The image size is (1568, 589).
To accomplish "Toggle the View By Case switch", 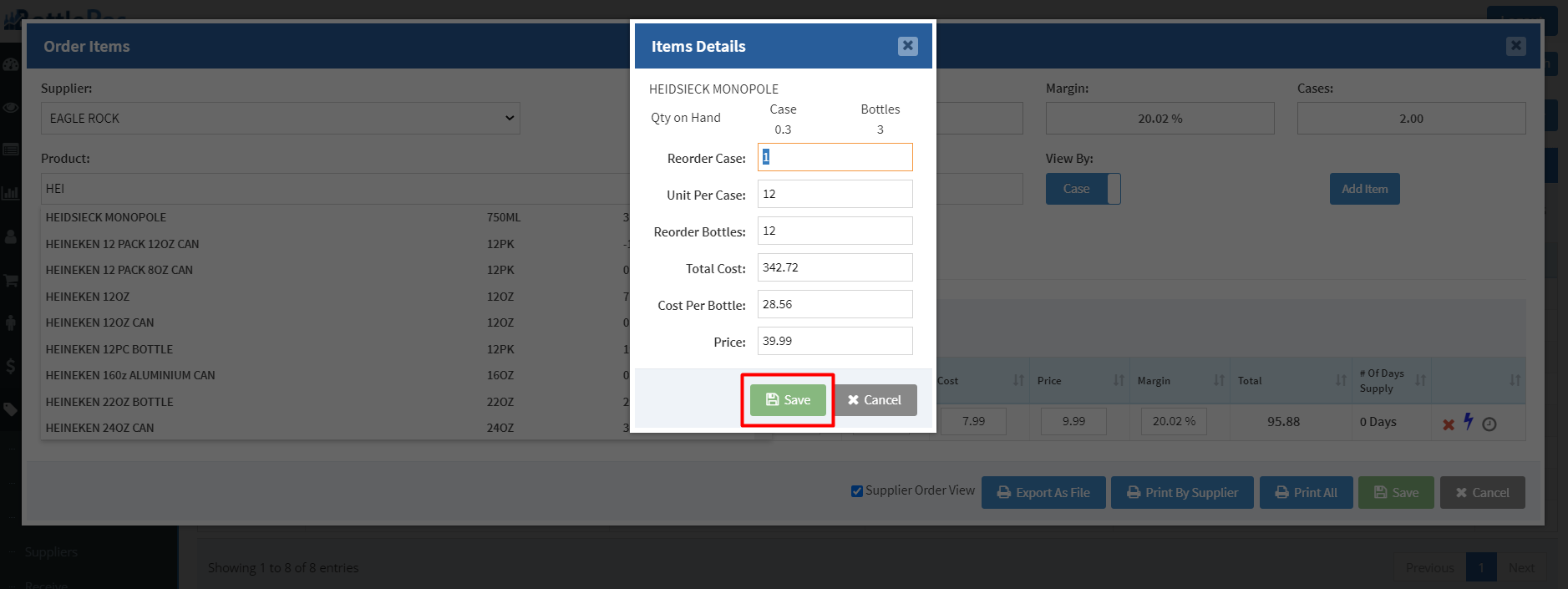I will pos(1083,189).
